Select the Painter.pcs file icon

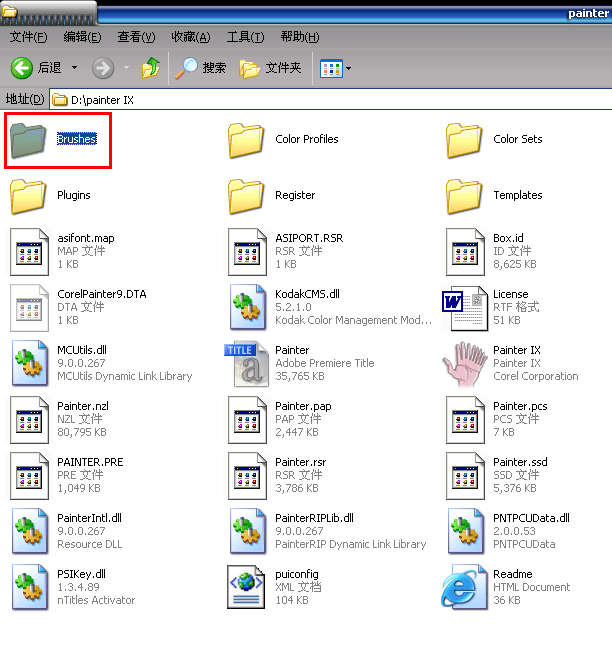point(465,420)
